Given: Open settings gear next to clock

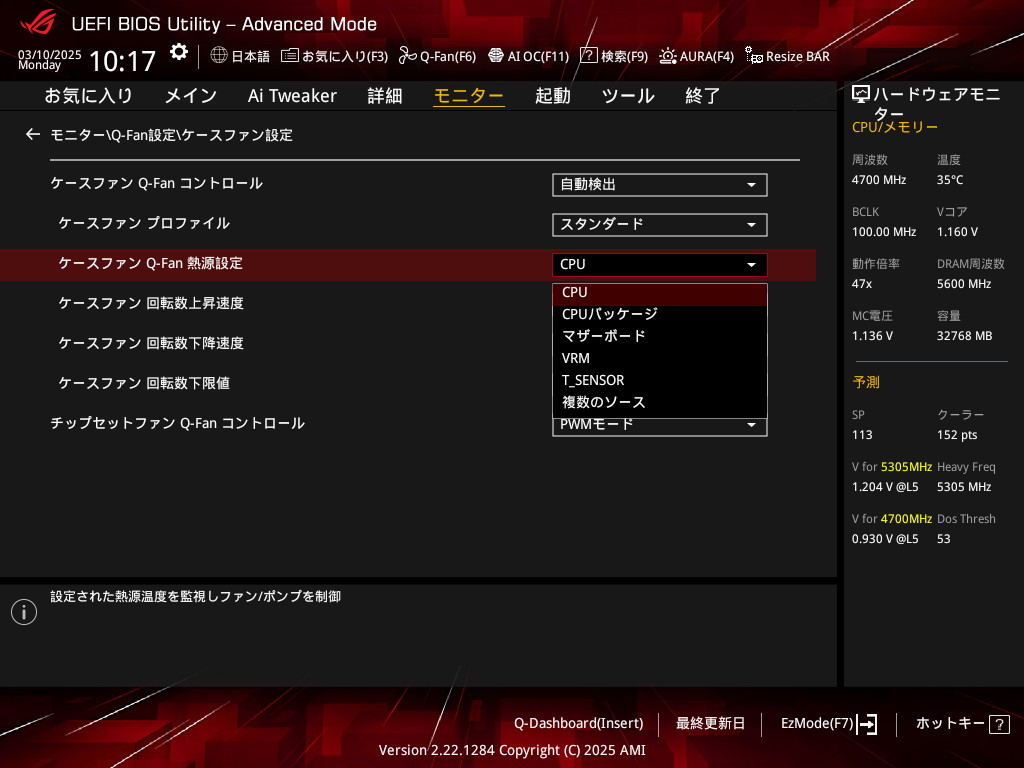Looking at the screenshot, I should [x=178, y=52].
